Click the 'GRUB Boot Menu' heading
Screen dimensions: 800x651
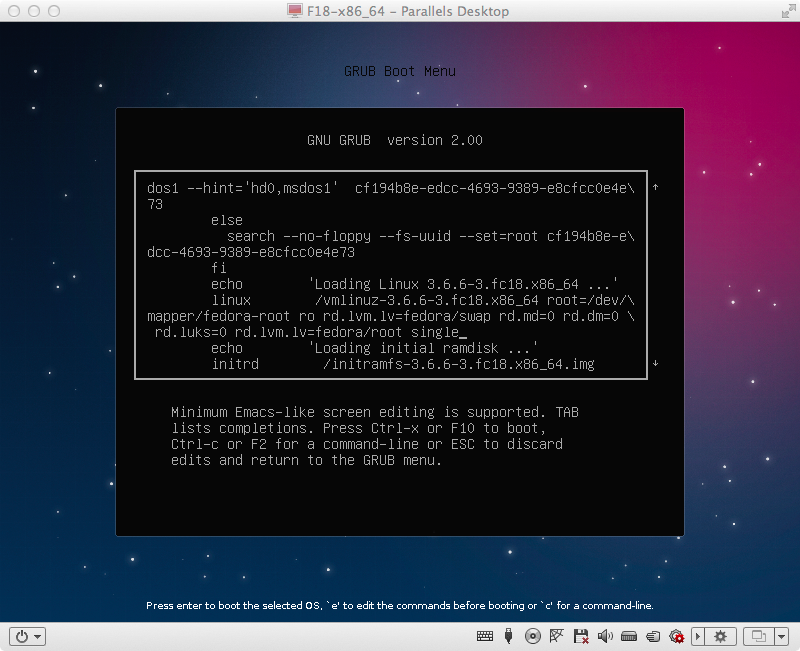tap(399, 71)
